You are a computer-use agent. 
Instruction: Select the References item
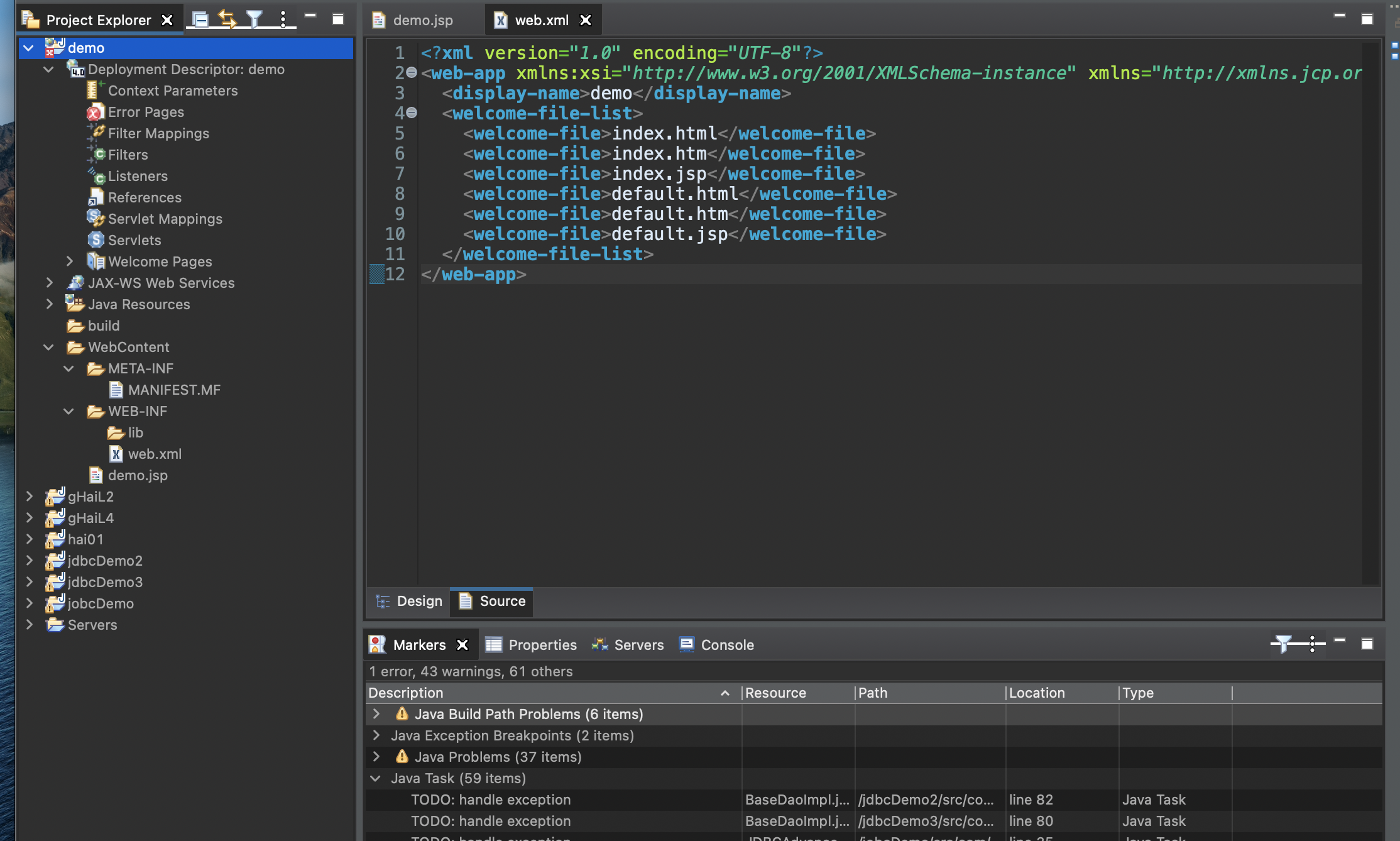point(145,197)
